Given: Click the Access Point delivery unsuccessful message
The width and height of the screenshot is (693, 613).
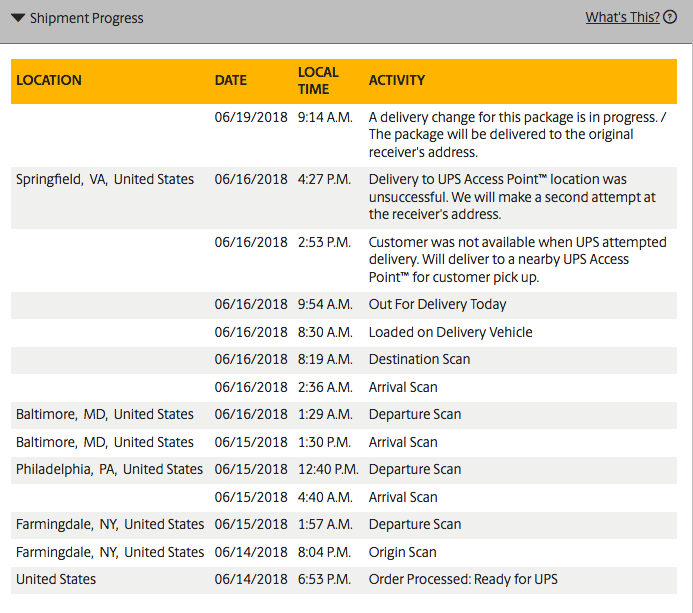Looking at the screenshot, I should coord(510,196).
